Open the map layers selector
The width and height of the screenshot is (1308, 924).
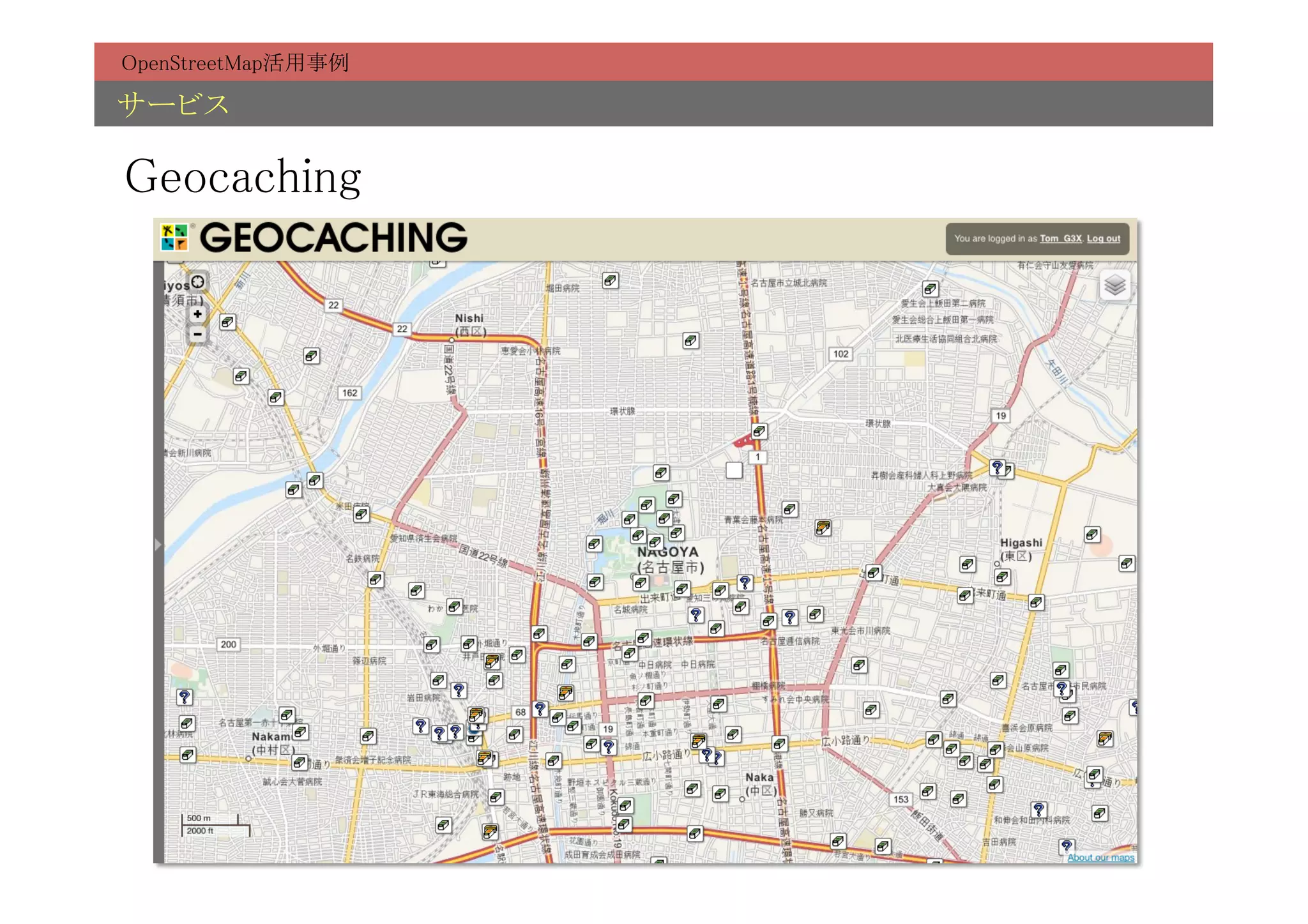1115,285
